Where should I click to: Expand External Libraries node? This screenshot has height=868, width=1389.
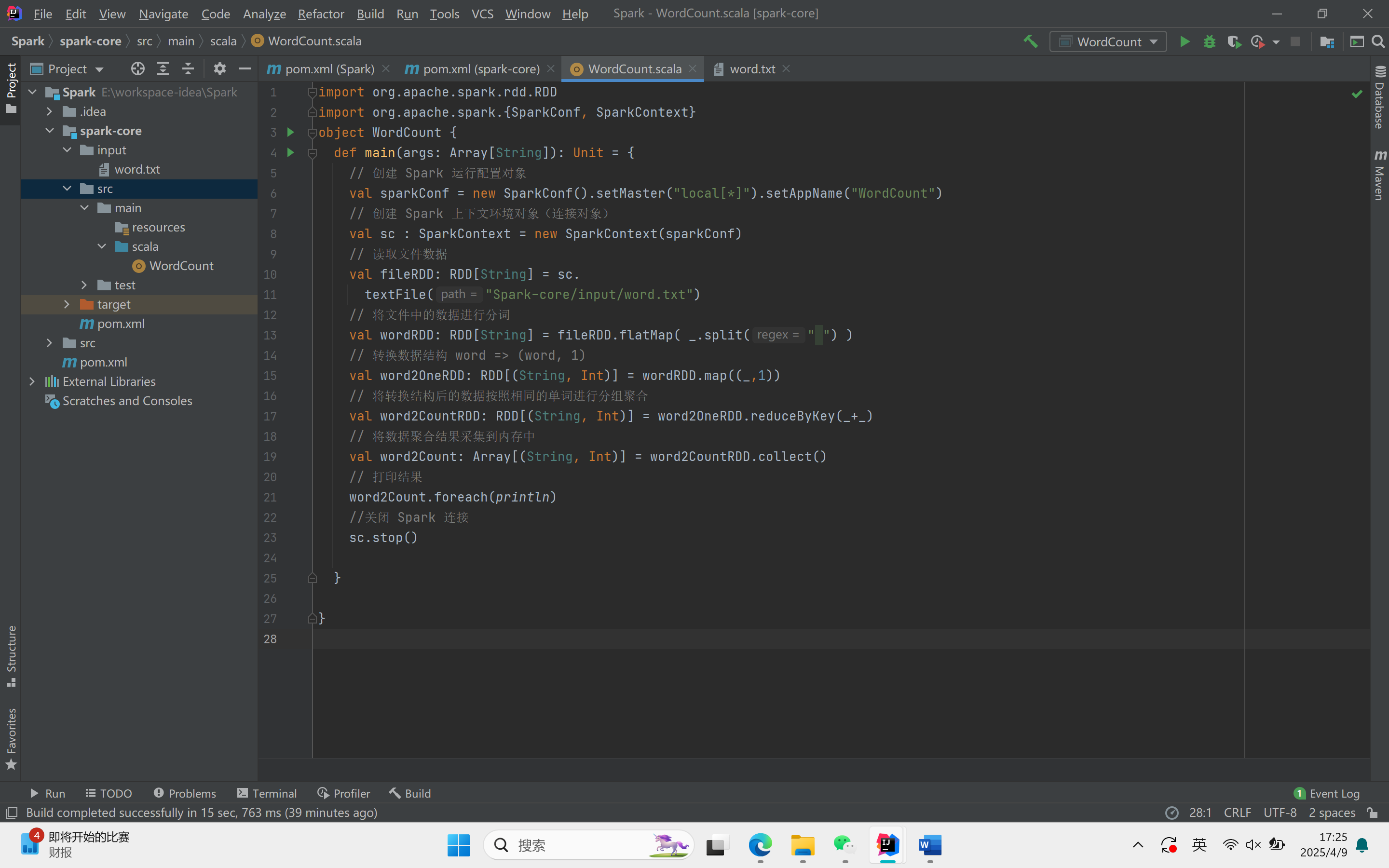[x=33, y=382]
